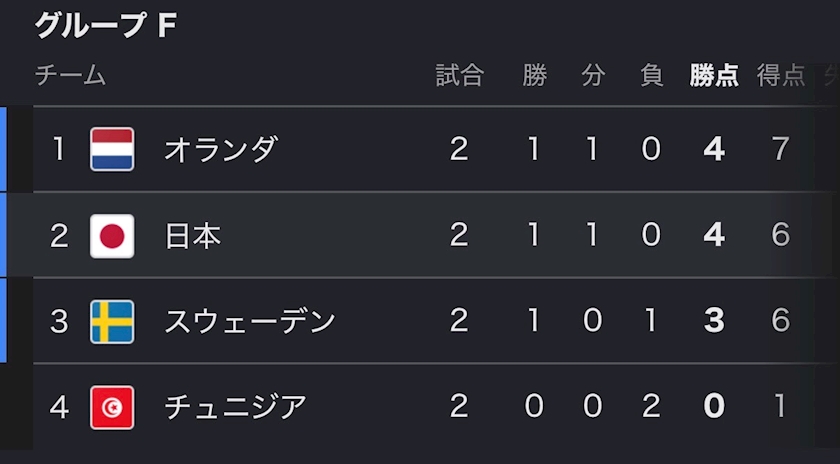Click the Sweden flag icon
The height and width of the screenshot is (464, 840).
[112, 321]
